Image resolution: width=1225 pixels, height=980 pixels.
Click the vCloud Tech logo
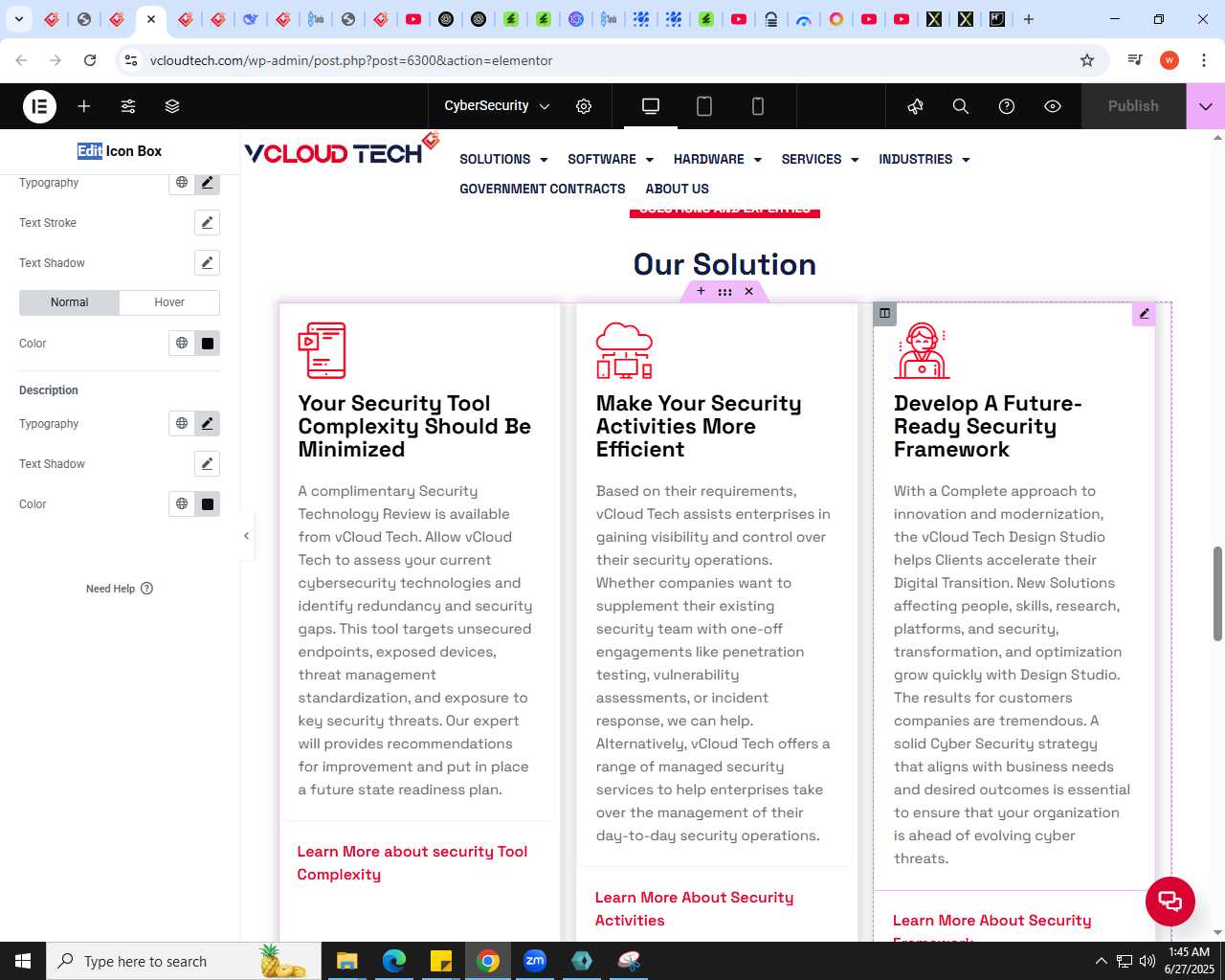[x=342, y=150]
